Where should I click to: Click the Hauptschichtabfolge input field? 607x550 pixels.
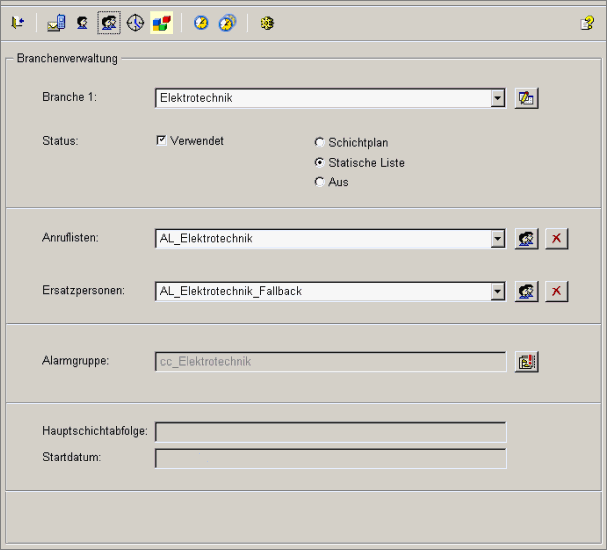[331, 432]
